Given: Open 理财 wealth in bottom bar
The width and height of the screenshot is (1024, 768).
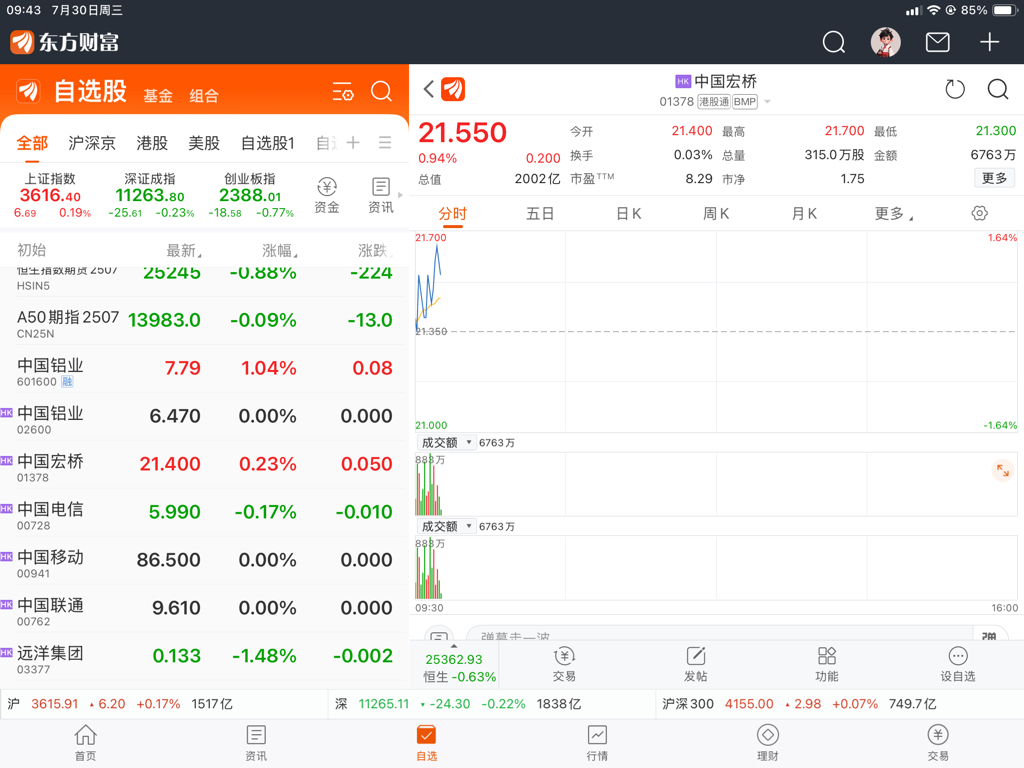Looking at the screenshot, I should (x=767, y=743).
